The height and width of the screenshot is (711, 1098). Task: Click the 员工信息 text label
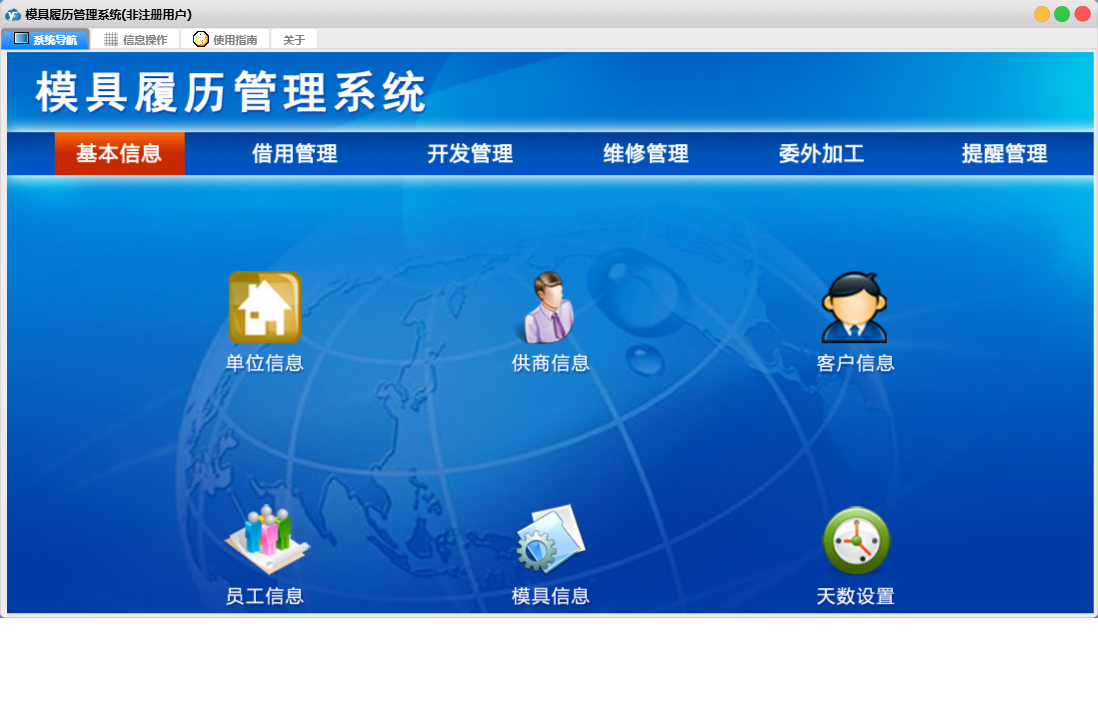265,596
